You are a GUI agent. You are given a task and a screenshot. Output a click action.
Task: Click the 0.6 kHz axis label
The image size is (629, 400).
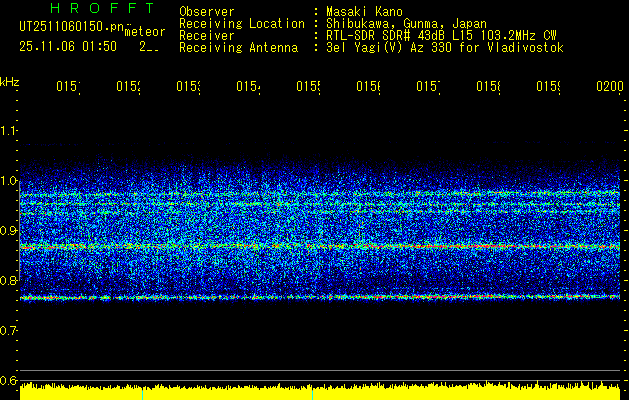click(9, 381)
